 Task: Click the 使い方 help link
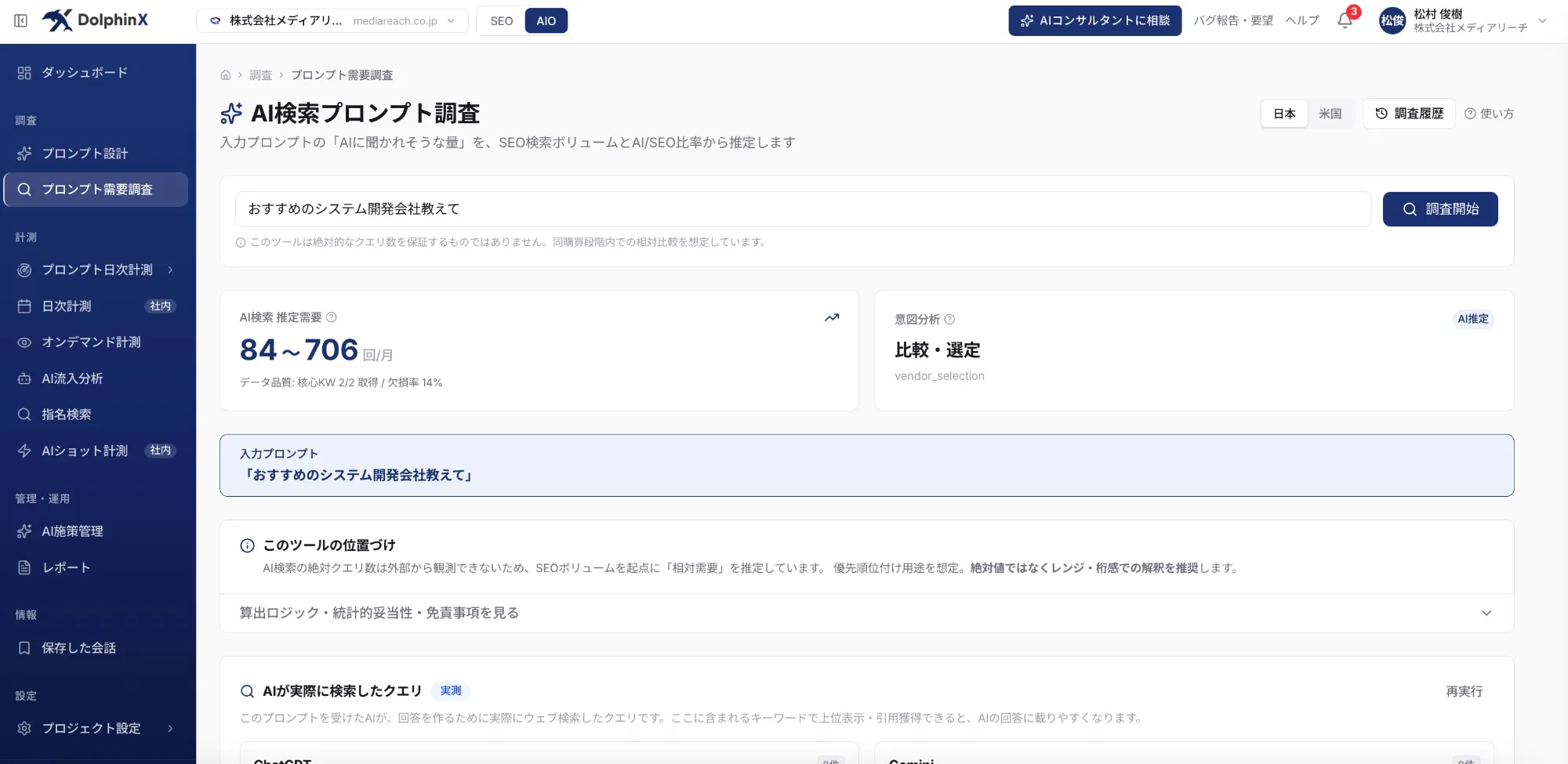(x=1489, y=114)
